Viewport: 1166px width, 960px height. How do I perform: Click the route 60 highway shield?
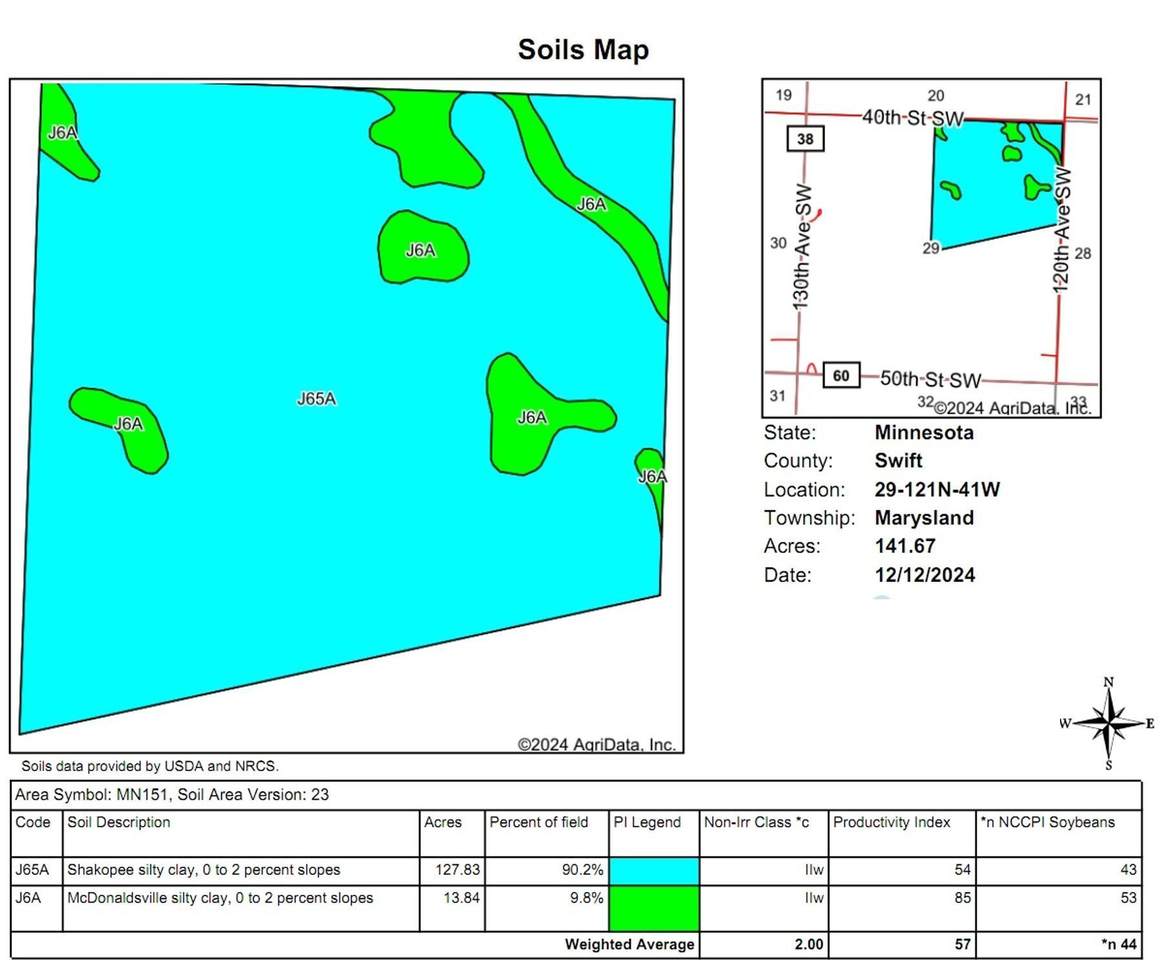coord(841,376)
